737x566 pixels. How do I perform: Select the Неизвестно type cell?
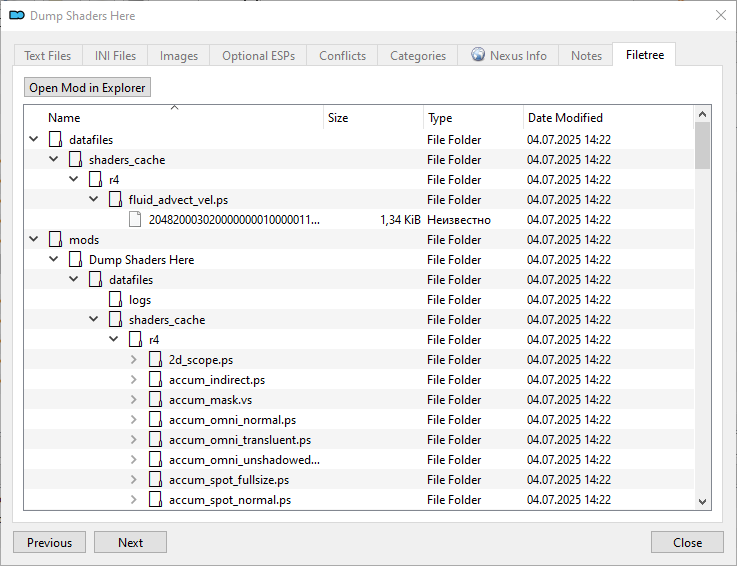459,220
